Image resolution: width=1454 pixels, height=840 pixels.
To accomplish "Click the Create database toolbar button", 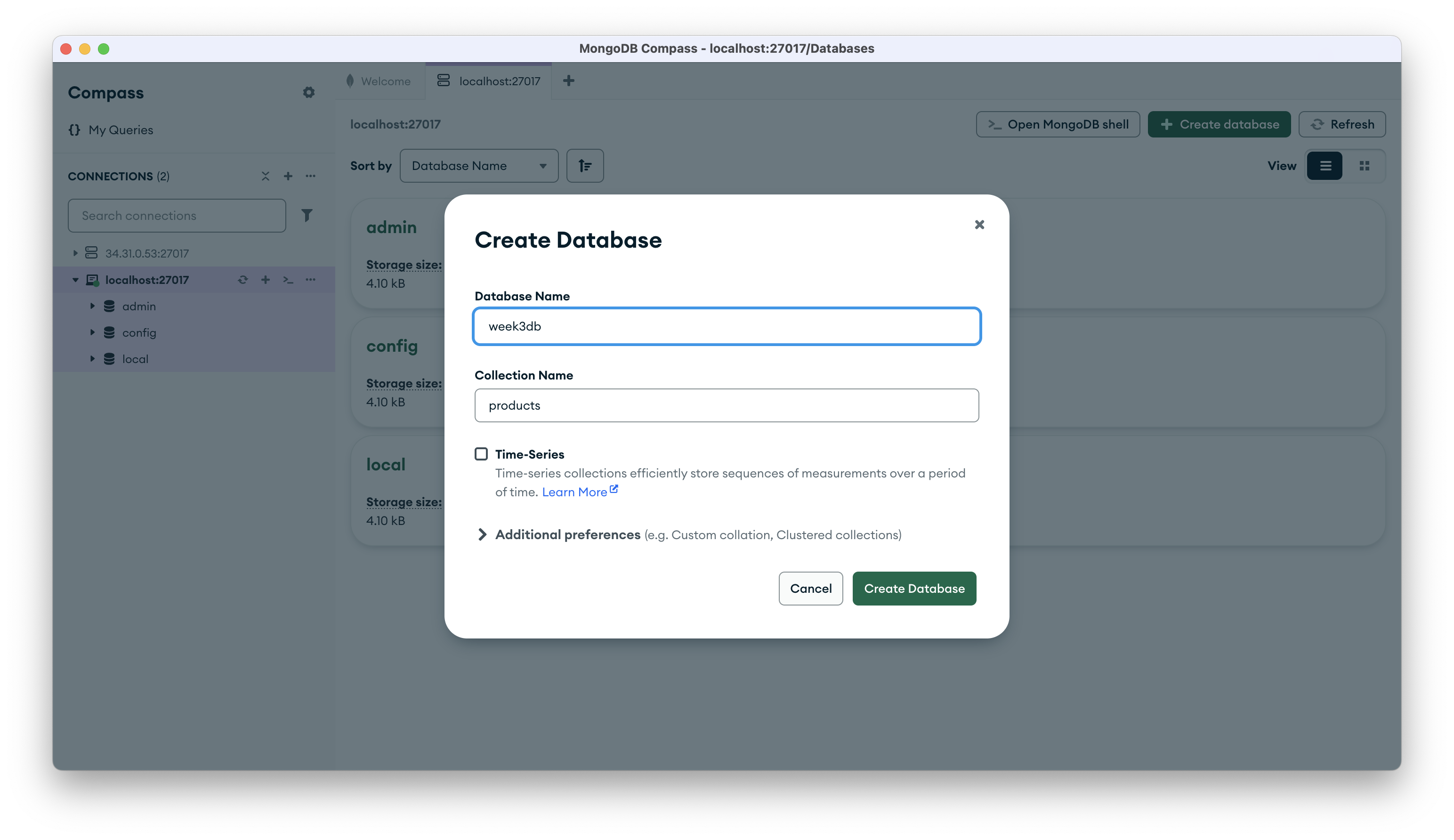I will click(1219, 124).
